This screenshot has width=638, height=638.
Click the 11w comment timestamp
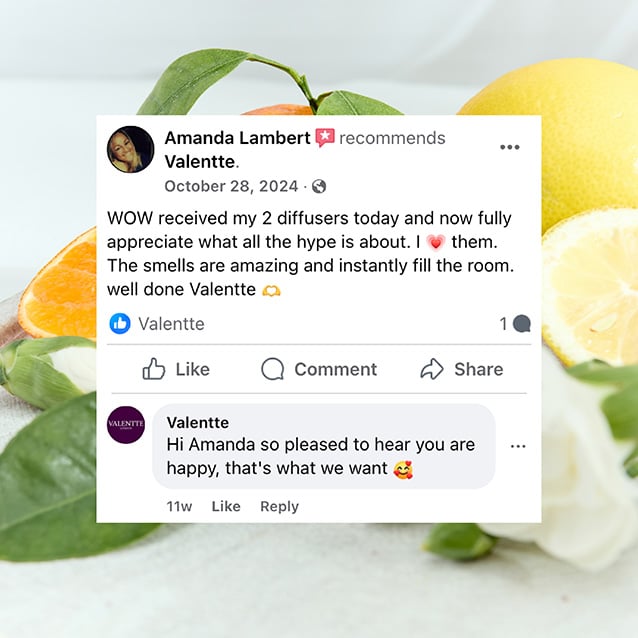(179, 507)
